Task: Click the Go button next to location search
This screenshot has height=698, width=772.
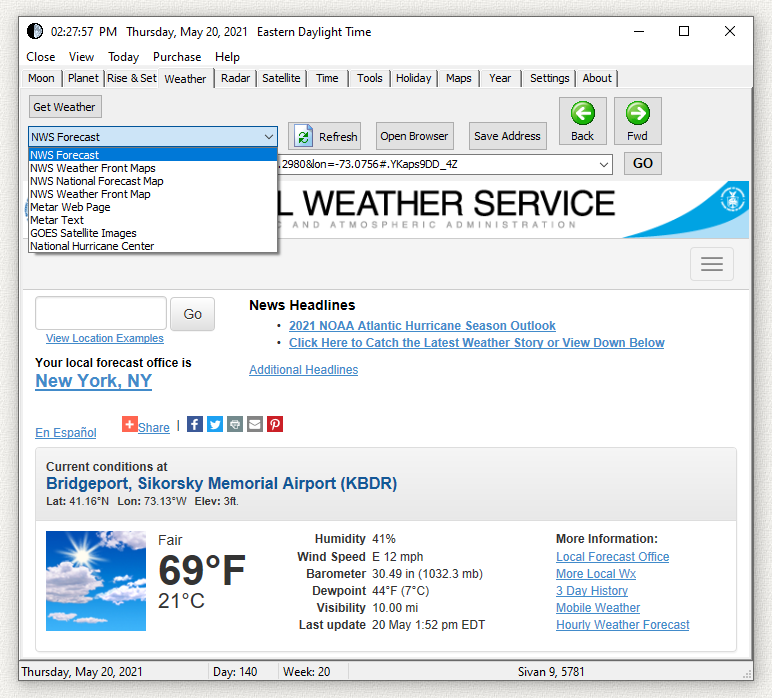Action: [193, 314]
